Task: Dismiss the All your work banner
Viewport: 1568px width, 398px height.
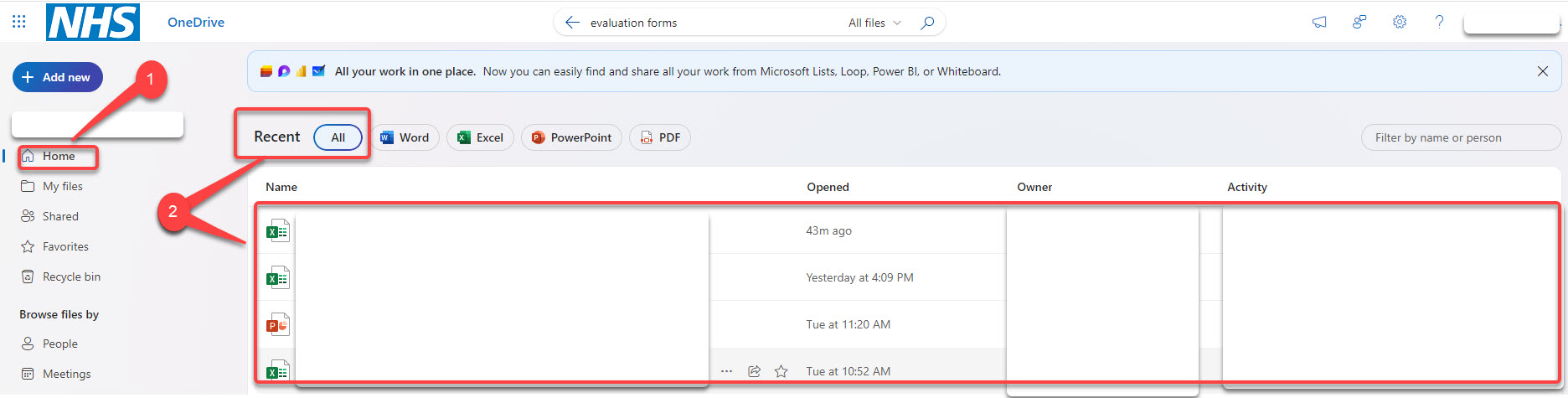Action: (x=1542, y=71)
